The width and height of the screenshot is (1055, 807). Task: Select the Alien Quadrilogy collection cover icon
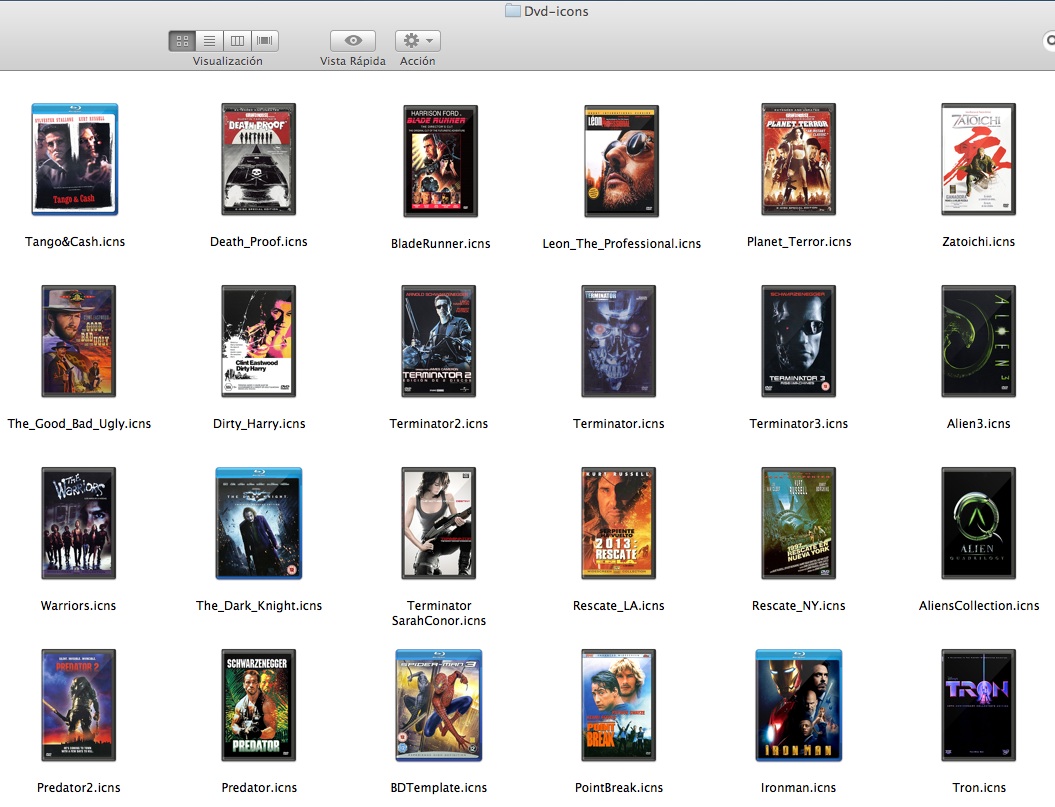click(x=978, y=523)
